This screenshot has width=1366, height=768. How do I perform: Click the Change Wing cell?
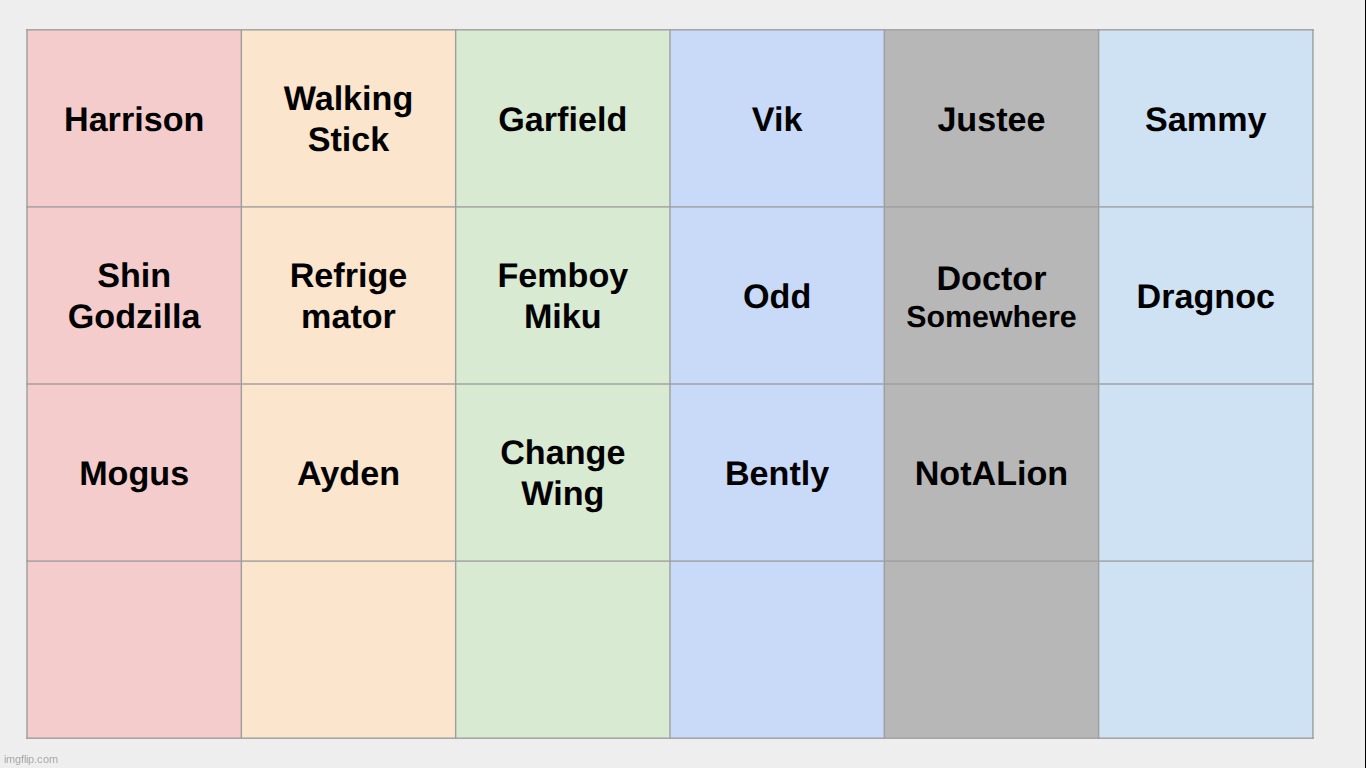coord(562,473)
